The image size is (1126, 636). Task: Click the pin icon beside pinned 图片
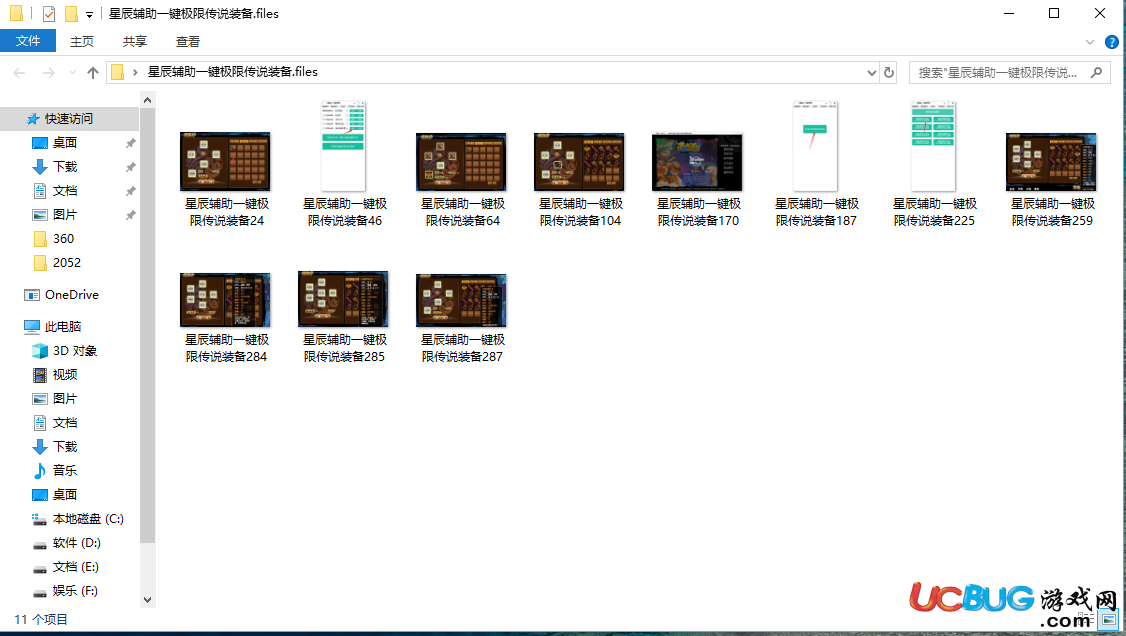click(130, 215)
